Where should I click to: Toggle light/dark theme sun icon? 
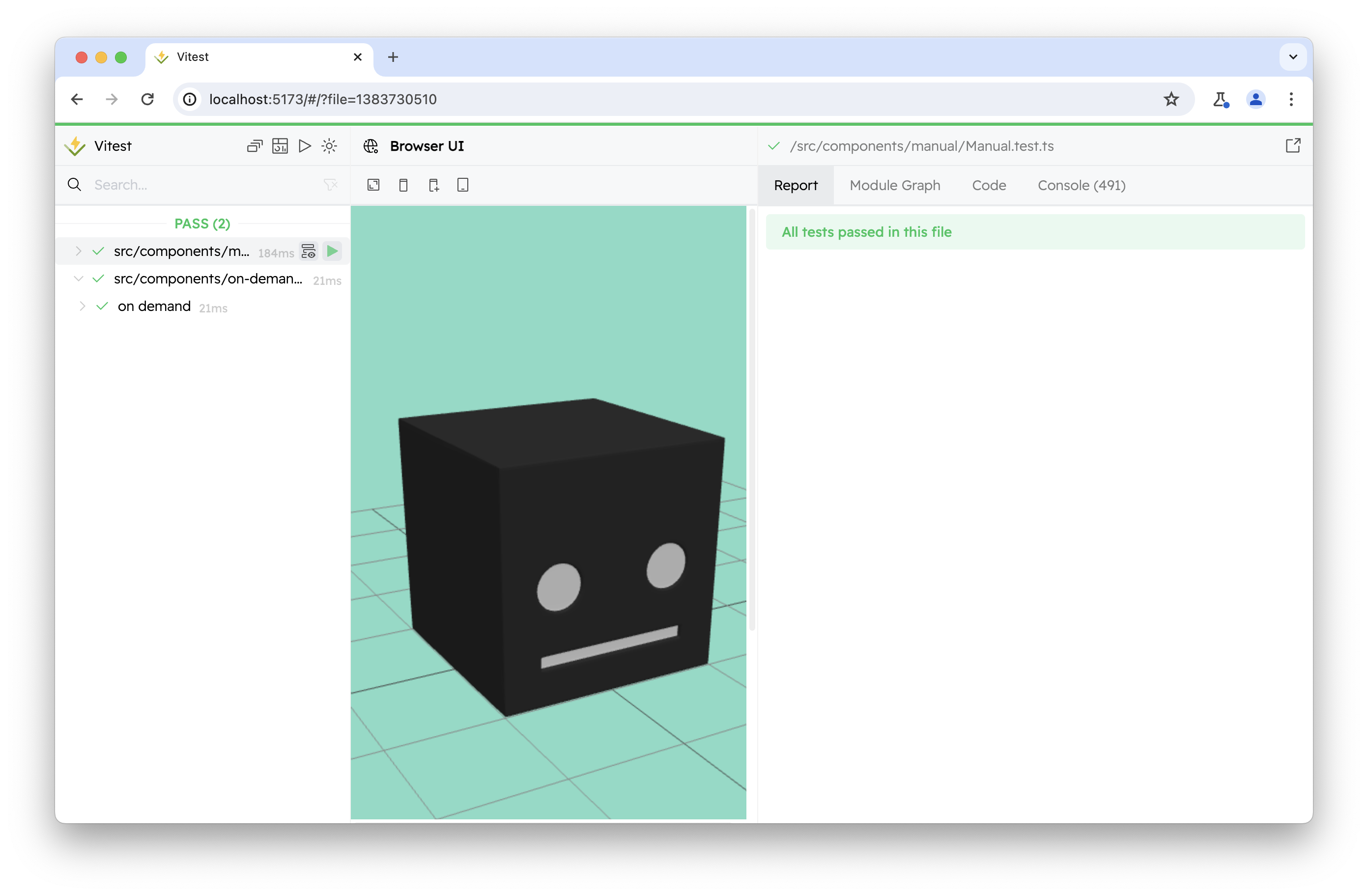(329, 146)
